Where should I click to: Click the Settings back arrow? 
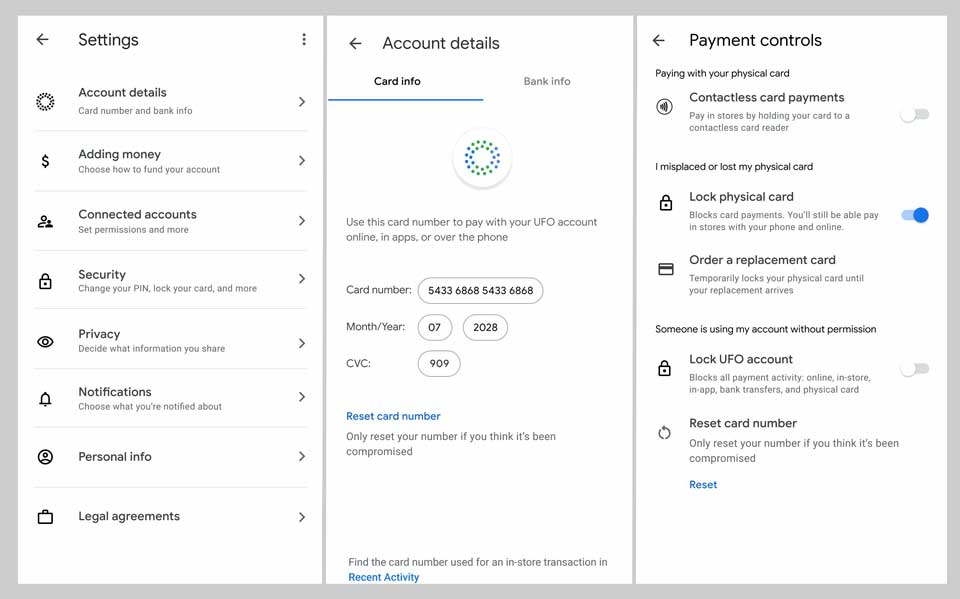pos(42,40)
